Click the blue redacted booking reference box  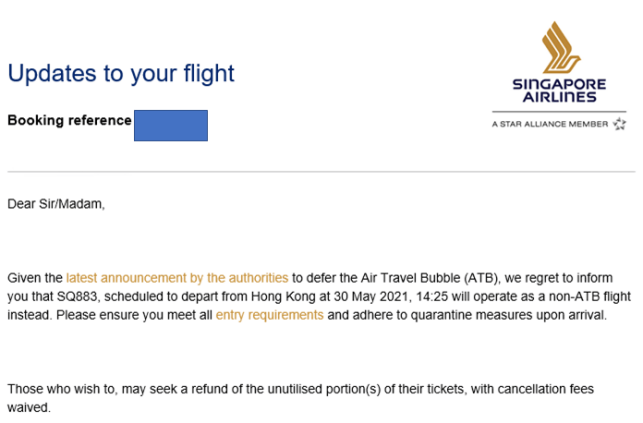(x=171, y=125)
